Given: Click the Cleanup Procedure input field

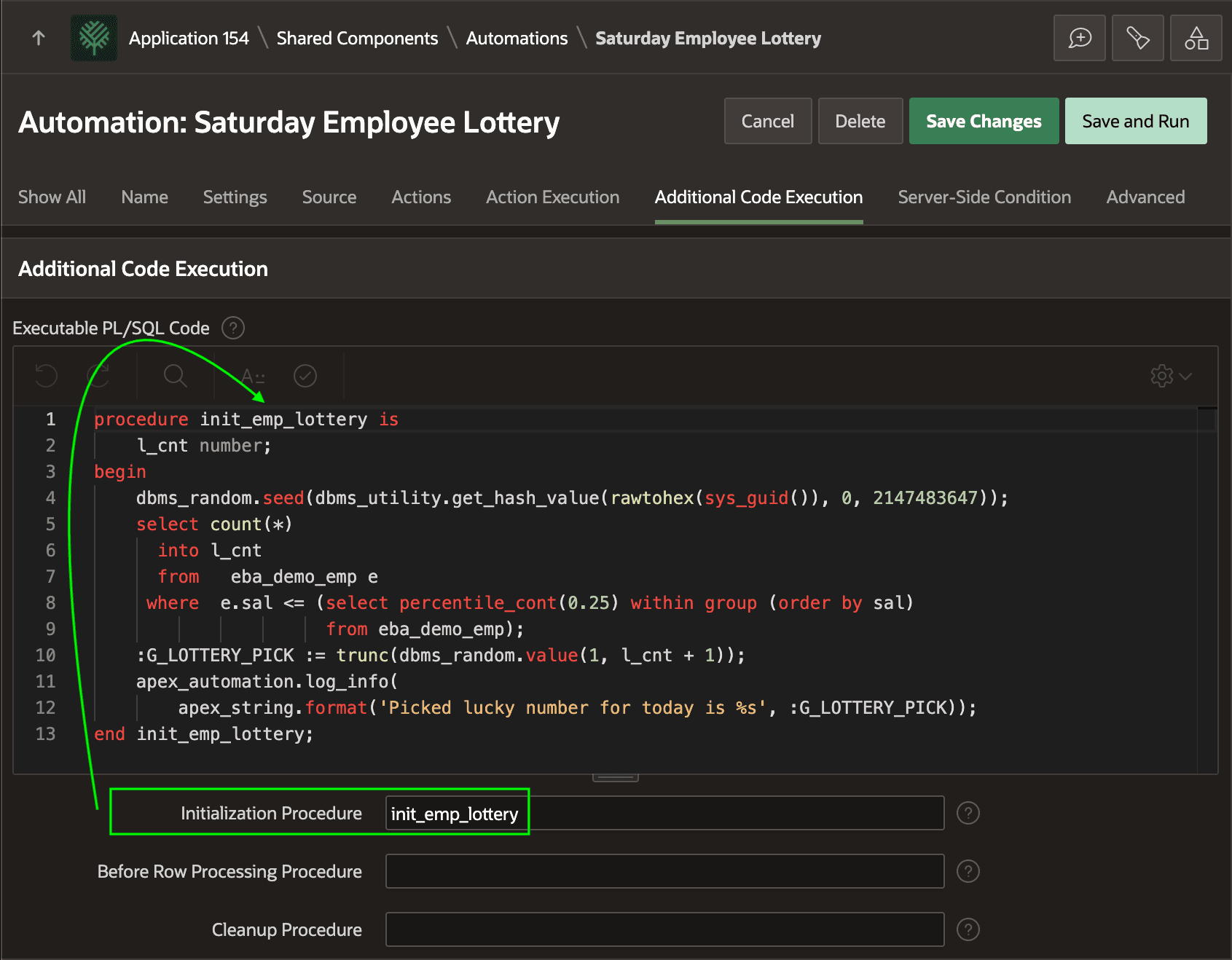Looking at the screenshot, I should pyautogui.click(x=664, y=929).
